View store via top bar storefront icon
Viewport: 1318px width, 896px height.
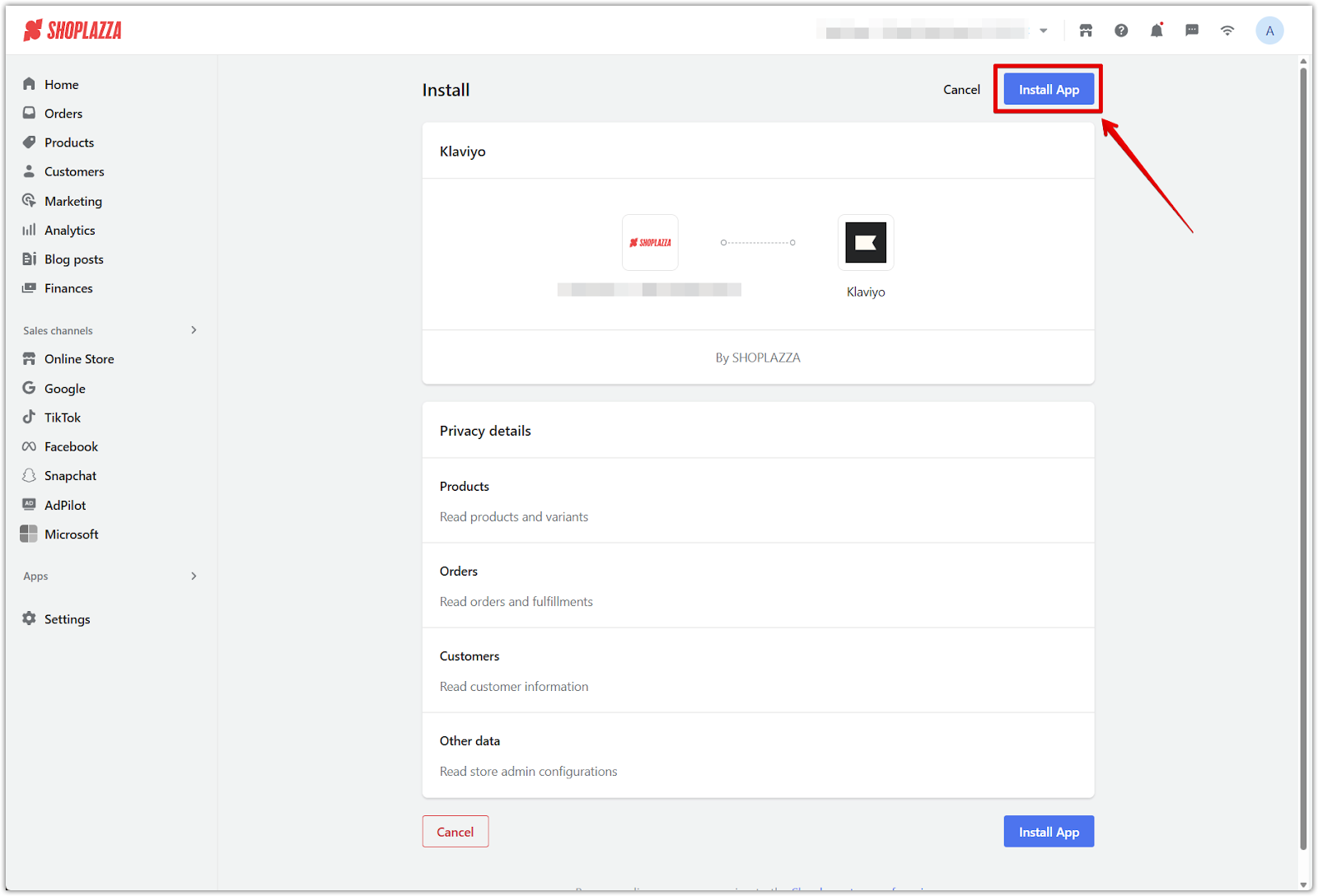coord(1086,30)
